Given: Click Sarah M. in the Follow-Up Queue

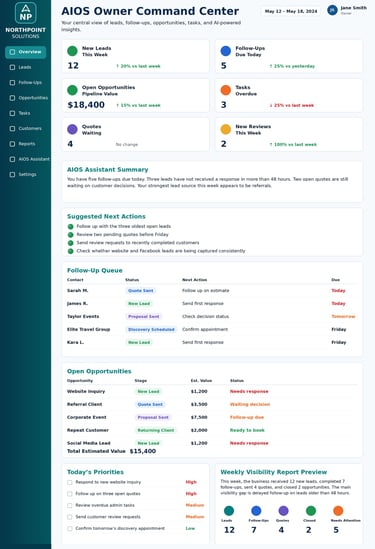Looking at the screenshot, I should 77,291.
